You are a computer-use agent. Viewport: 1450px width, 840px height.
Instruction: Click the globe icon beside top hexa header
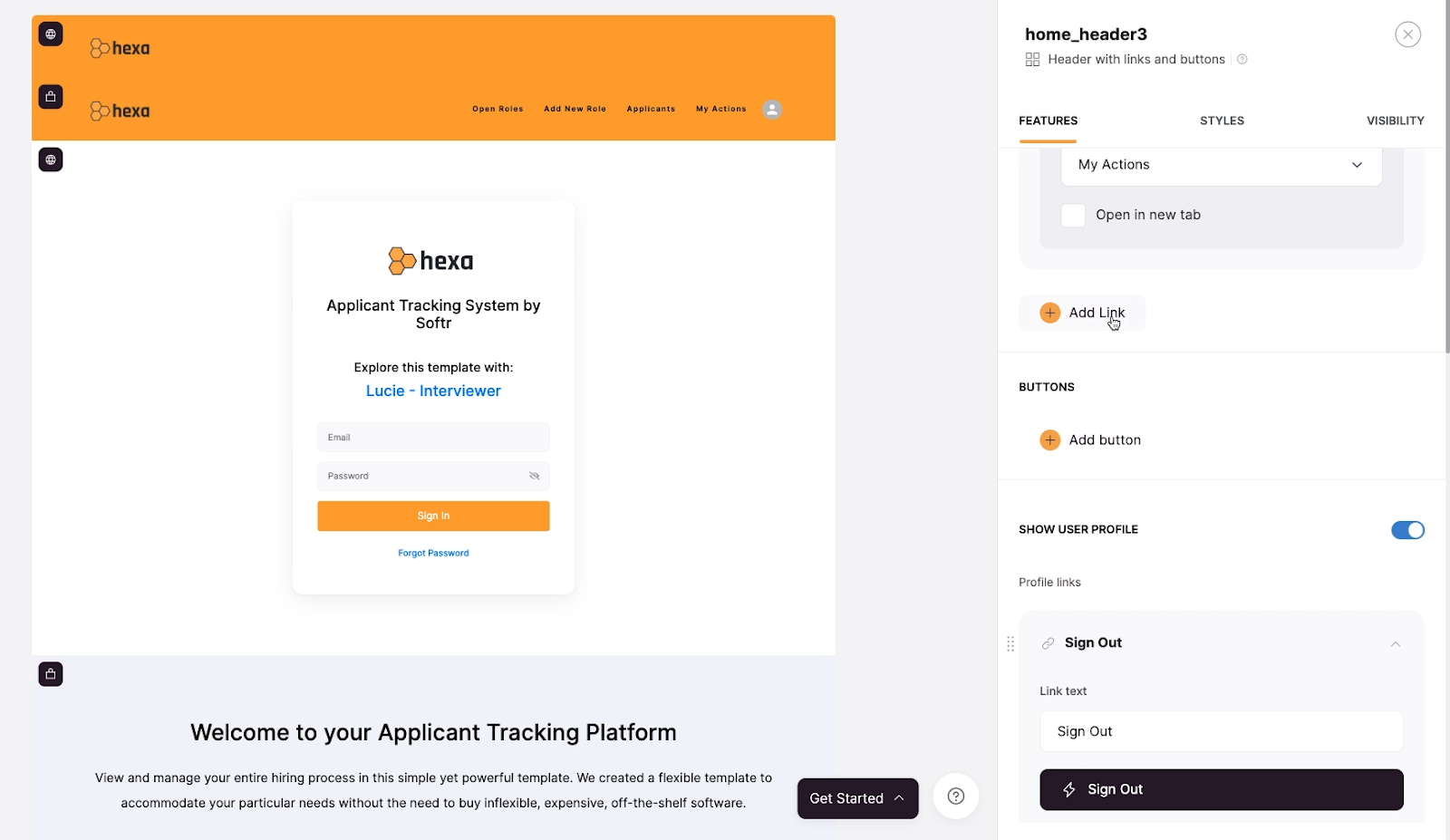51,34
